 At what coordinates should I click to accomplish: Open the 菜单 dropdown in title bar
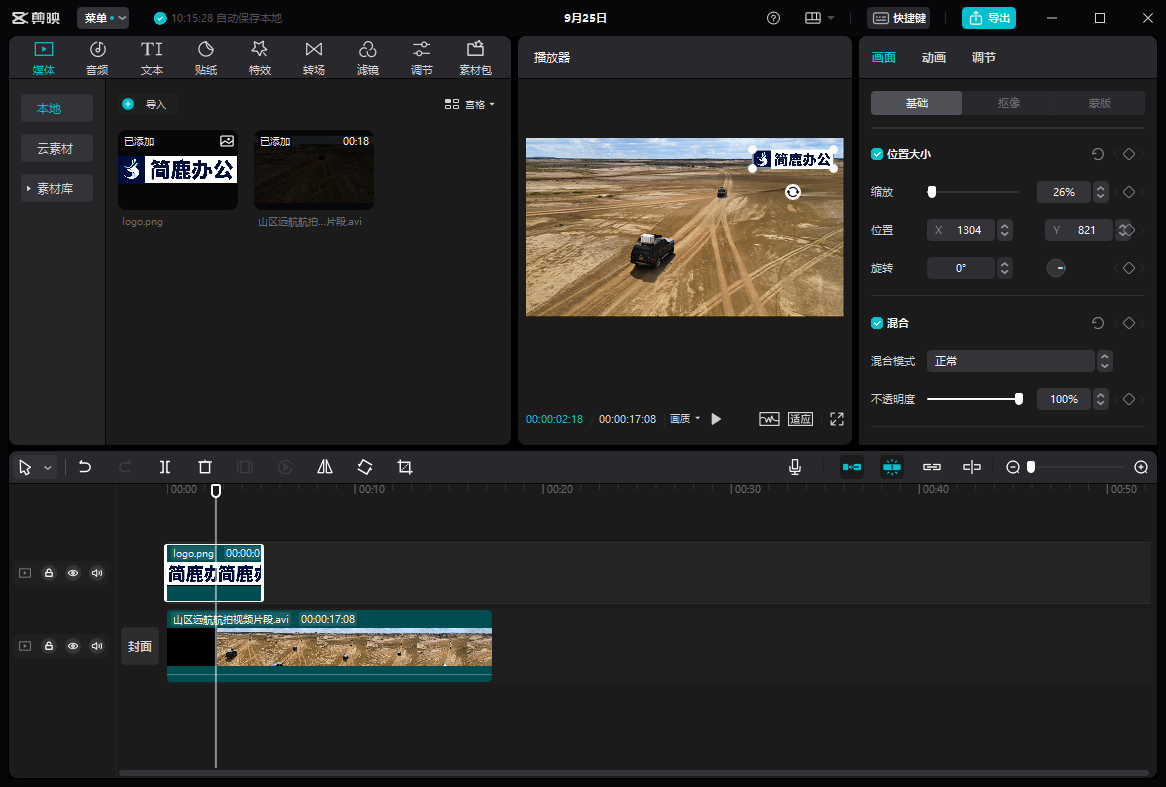(x=103, y=18)
